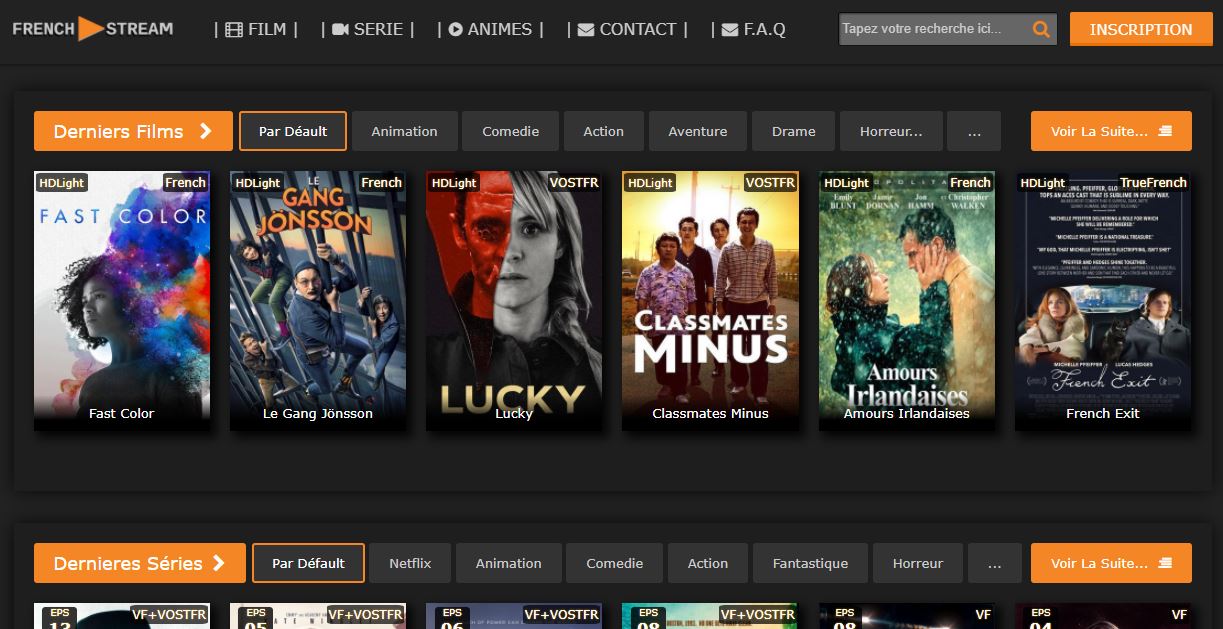Filter series by Comedie

pyautogui.click(x=614, y=563)
